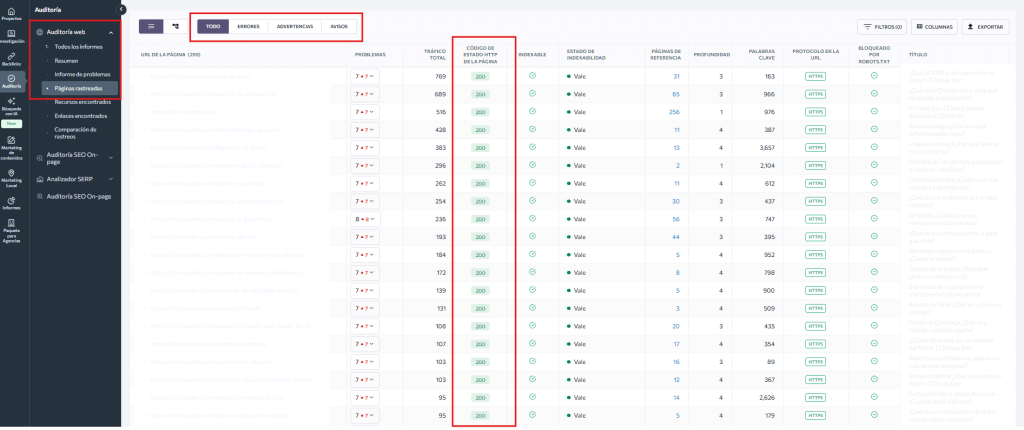
Task: Open Paquete para Agencias in sidebar
Action: [11, 230]
